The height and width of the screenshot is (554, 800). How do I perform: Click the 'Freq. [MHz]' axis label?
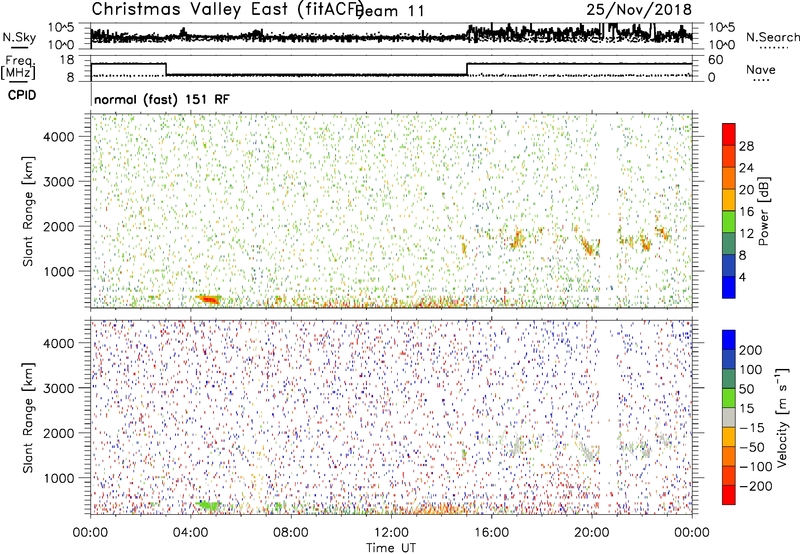tap(19, 67)
